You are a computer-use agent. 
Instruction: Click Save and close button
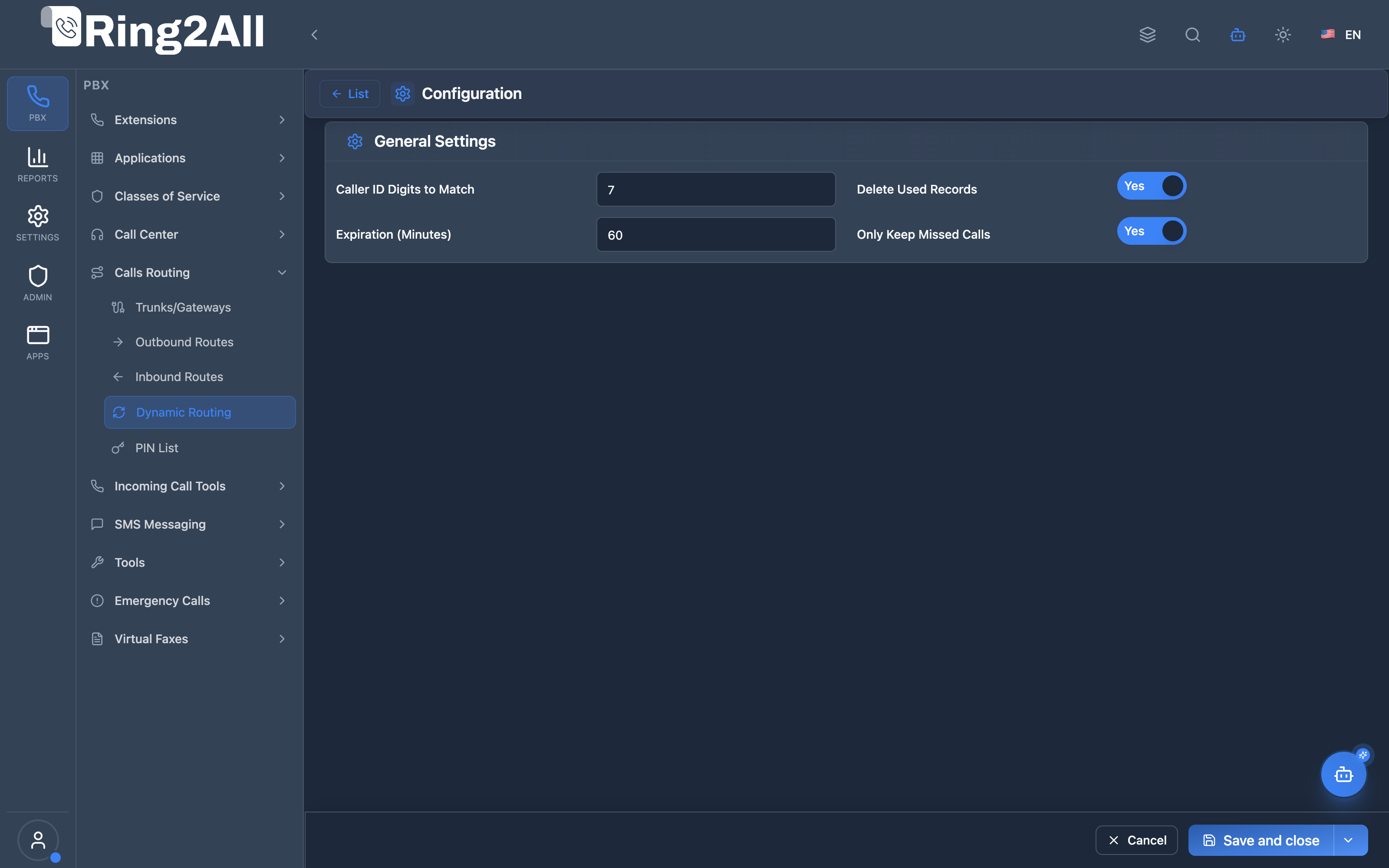(1261, 841)
